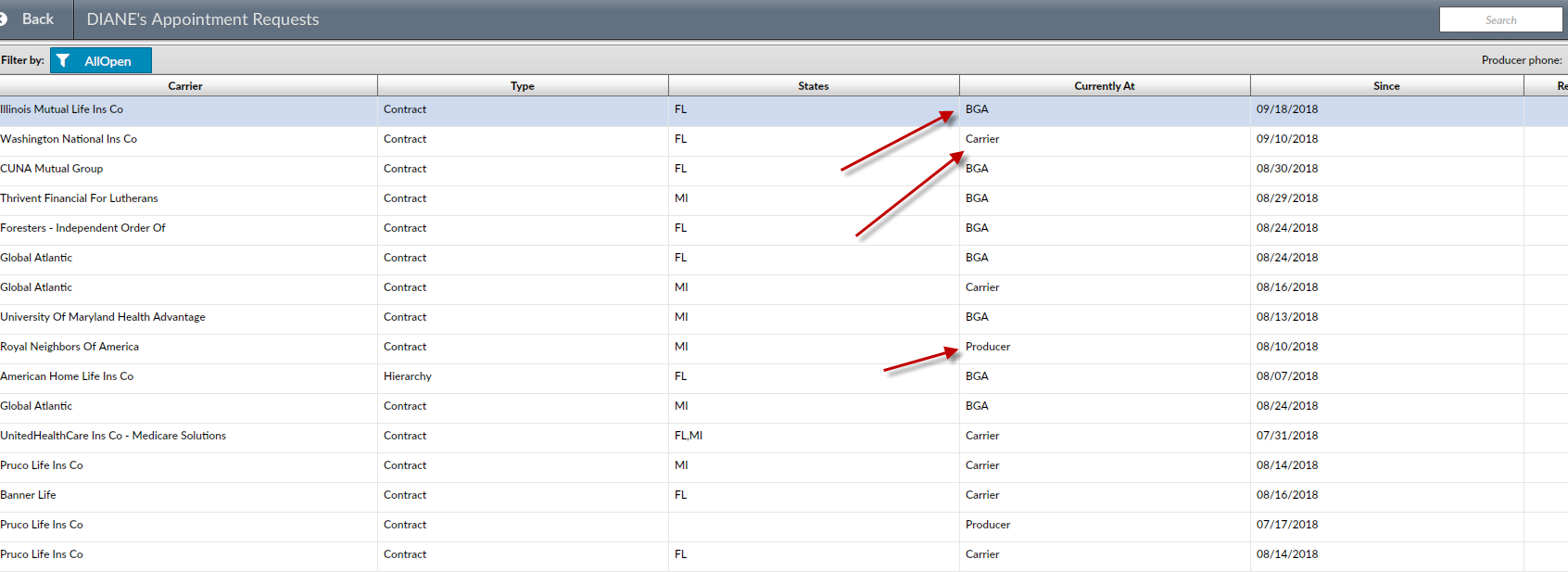
Task: Sort by the Type column header
Action: click(523, 86)
